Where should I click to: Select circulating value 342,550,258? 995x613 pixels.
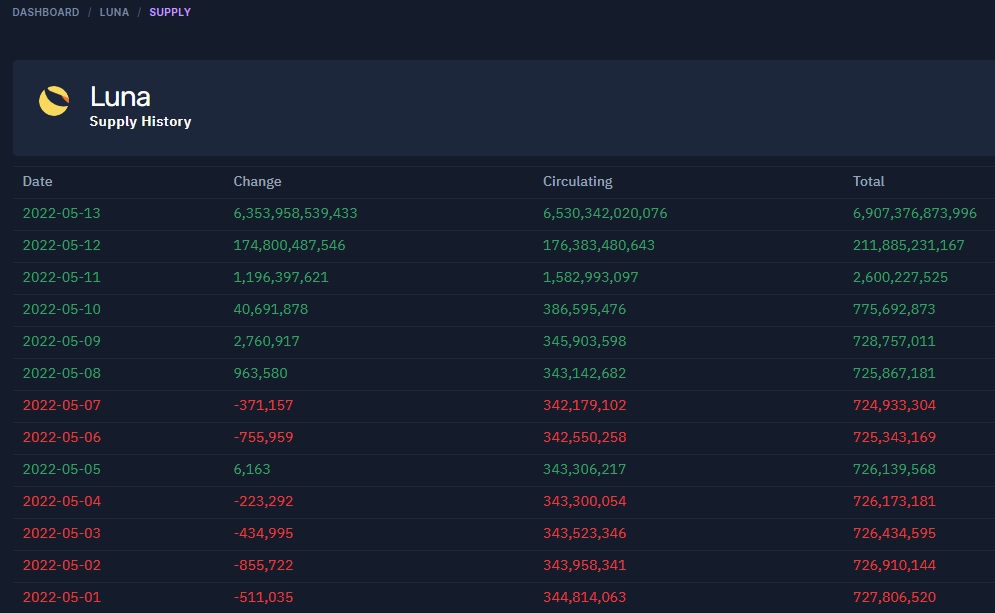[584, 437]
